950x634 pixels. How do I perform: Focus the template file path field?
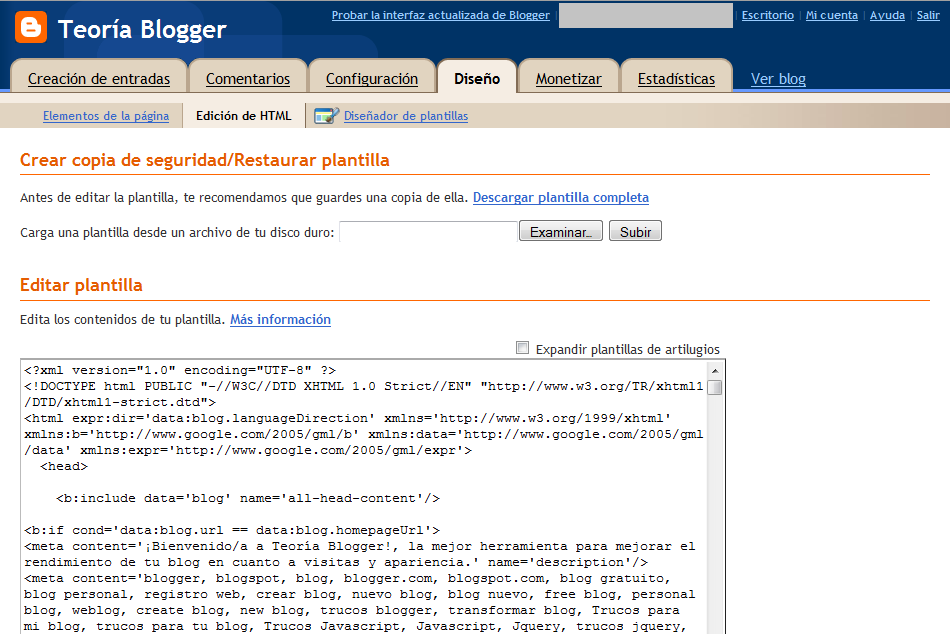click(428, 232)
